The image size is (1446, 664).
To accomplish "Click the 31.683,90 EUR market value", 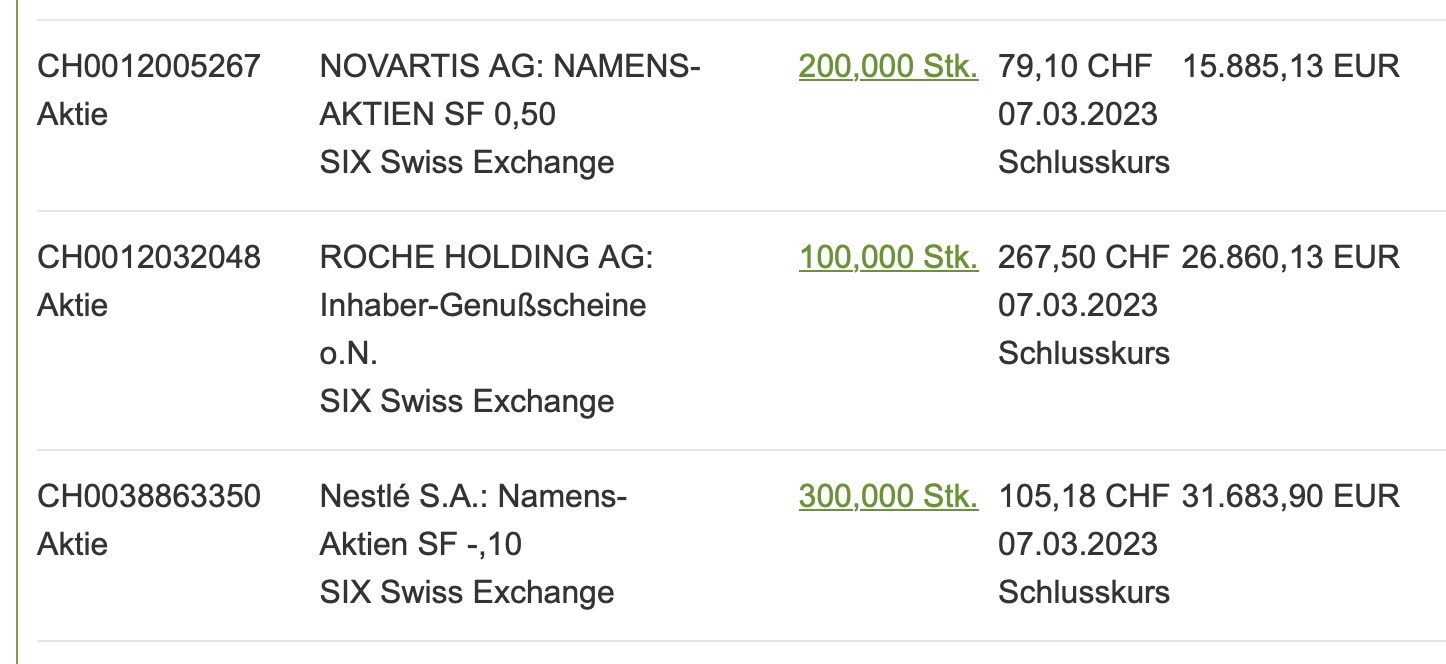I will [x=1290, y=496].
